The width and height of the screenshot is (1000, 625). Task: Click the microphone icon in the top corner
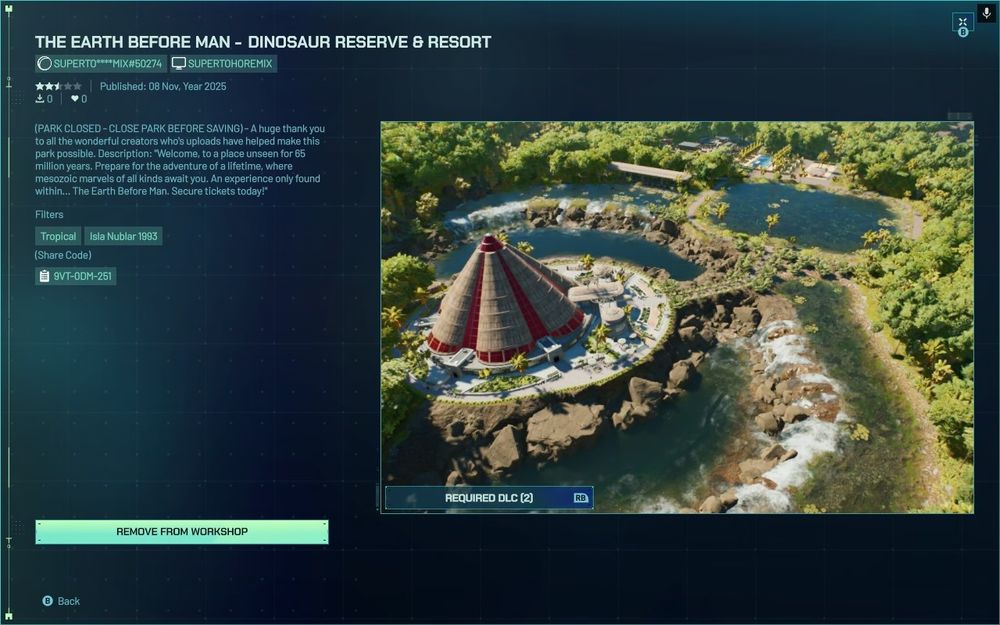(x=986, y=13)
